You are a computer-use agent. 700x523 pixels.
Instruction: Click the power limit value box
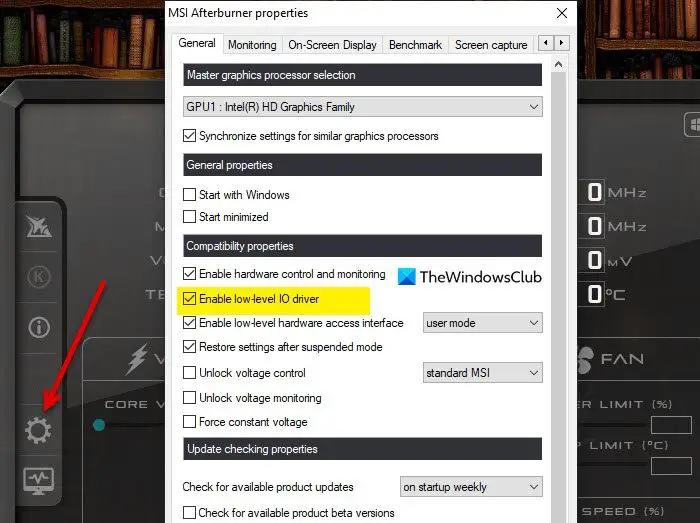[x=671, y=425]
